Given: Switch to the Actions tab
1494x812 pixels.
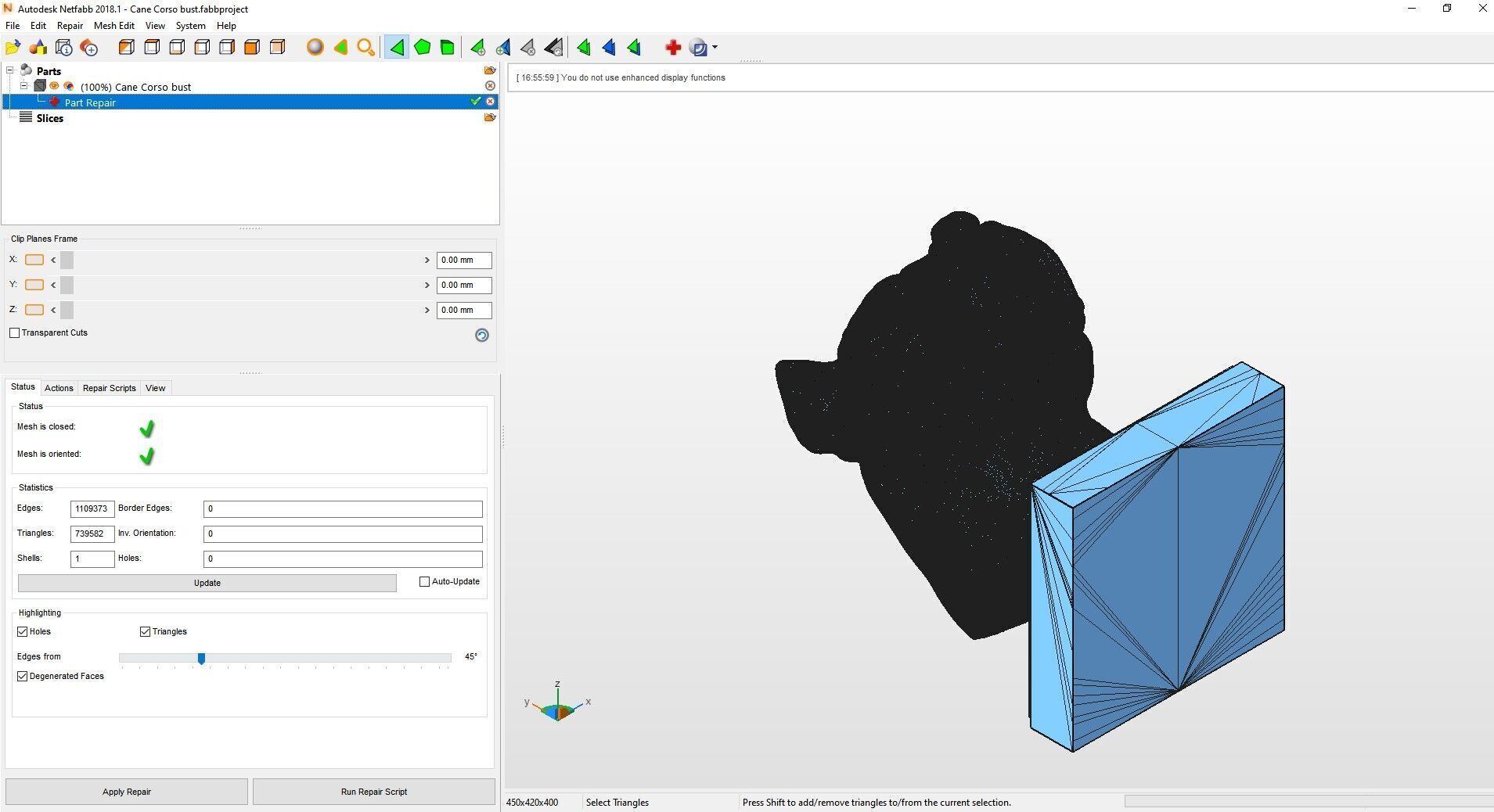Looking at the screenshot, I should (x=59, y=388).
